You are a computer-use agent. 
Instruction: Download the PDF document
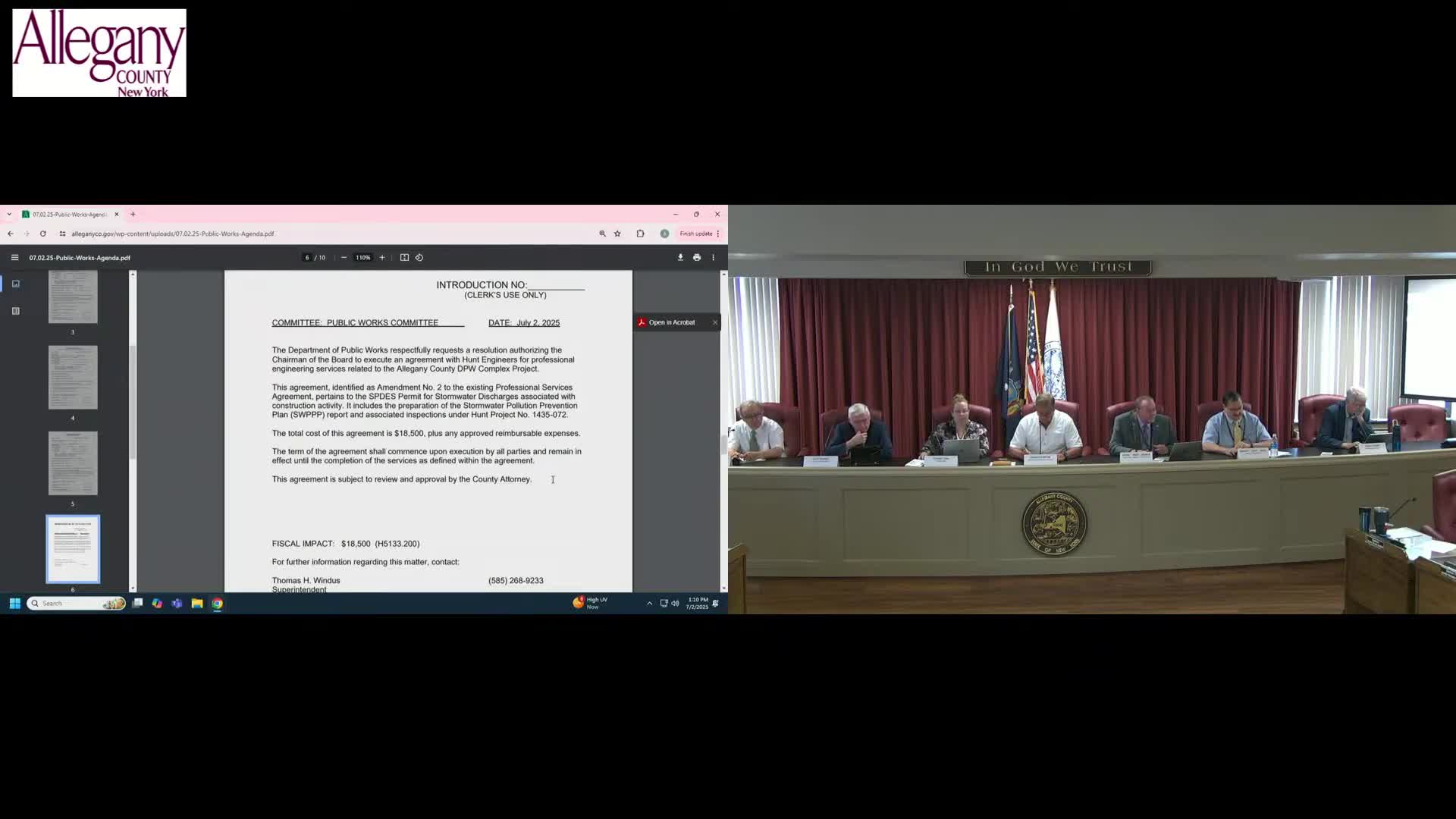click(x=680, y=257)
